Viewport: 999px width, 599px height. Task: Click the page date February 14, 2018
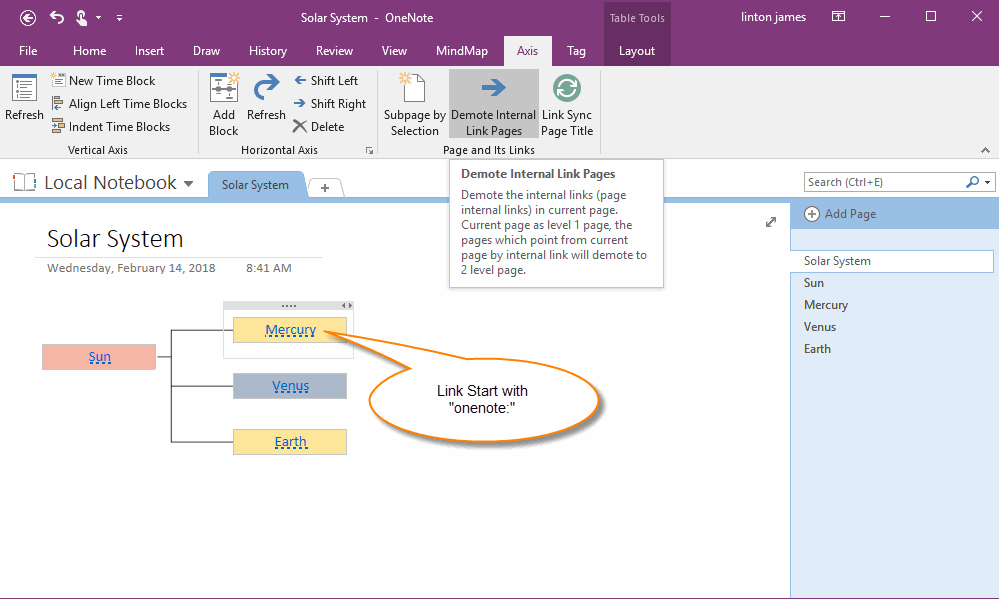coord(131,268)
